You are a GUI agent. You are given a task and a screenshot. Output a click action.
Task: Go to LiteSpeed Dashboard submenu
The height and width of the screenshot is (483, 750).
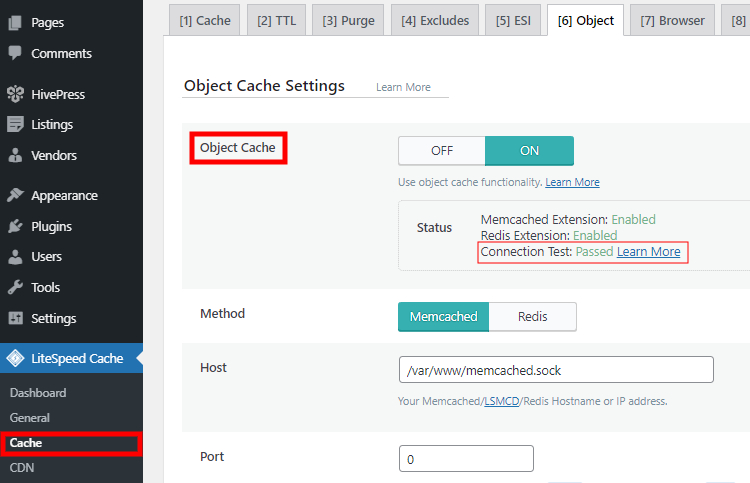pyautogui.click(x=38, y=393)
